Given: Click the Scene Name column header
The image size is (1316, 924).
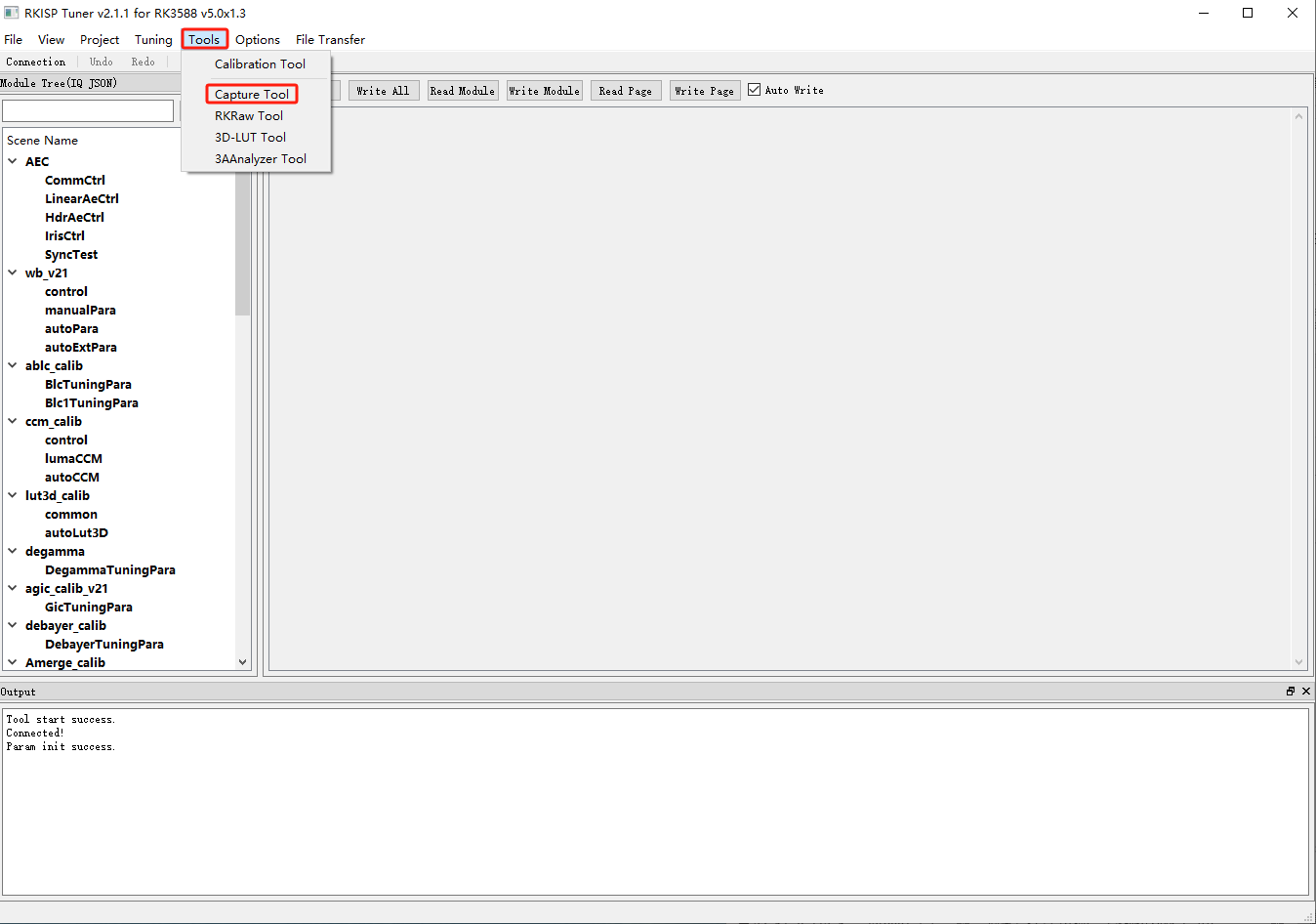Looking at the screenshot, I should tap(43, 141).
